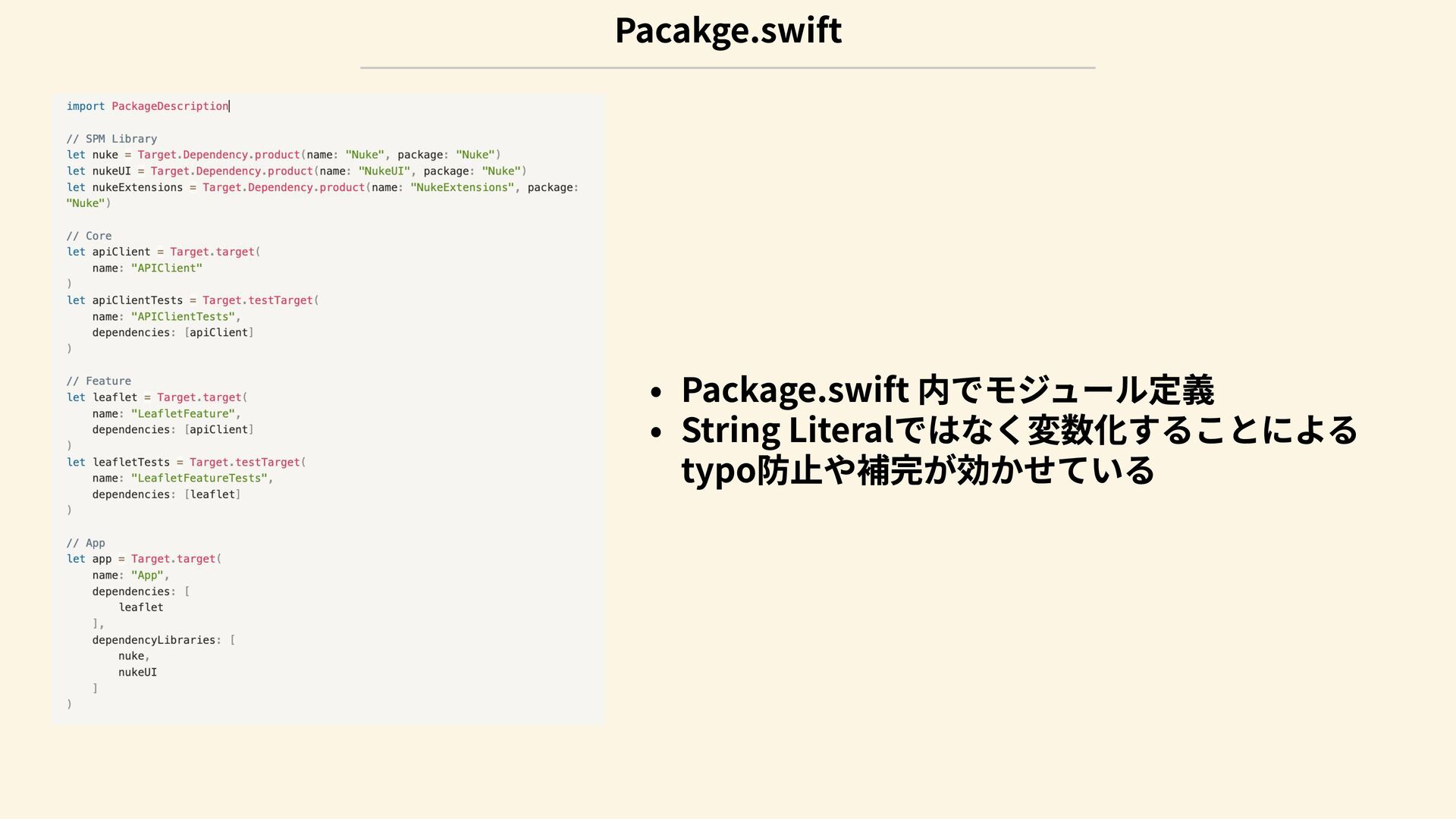
Task: Click the "APIClientTests" name string
Action: coord(182,317)
